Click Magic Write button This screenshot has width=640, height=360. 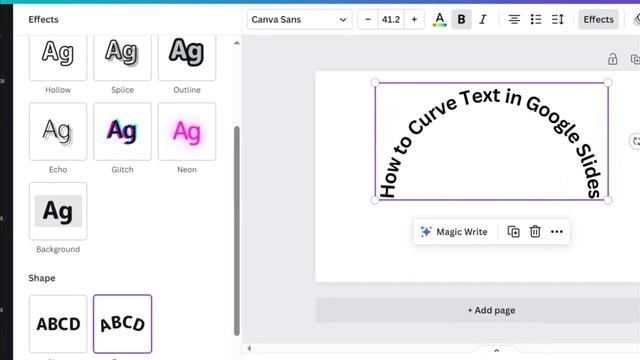454,232
